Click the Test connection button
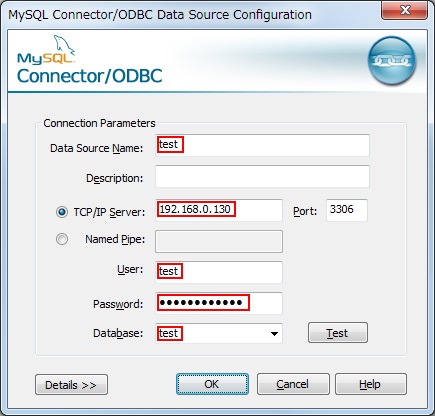 click(x=338, y=333)
